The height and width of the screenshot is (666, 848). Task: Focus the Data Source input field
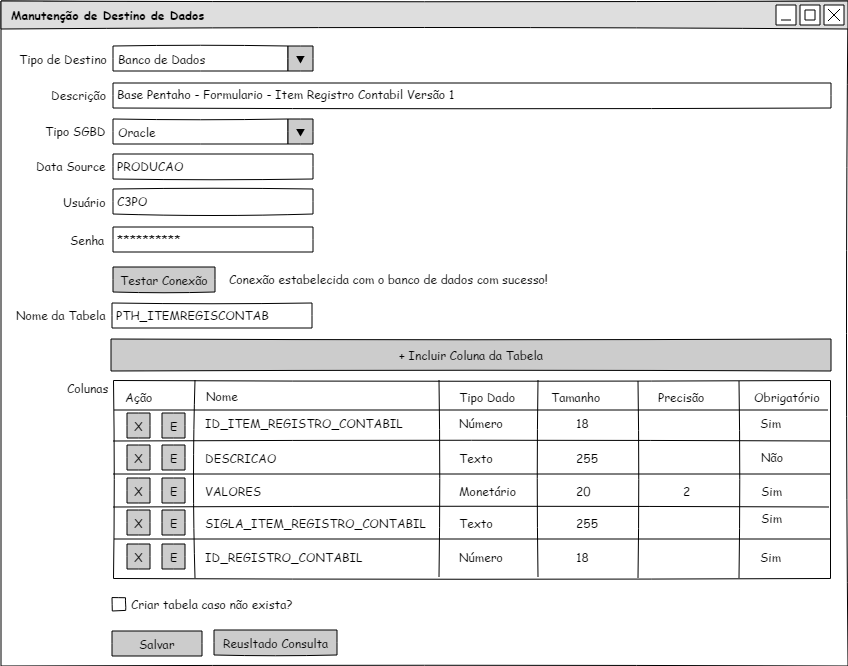[212, 167]
